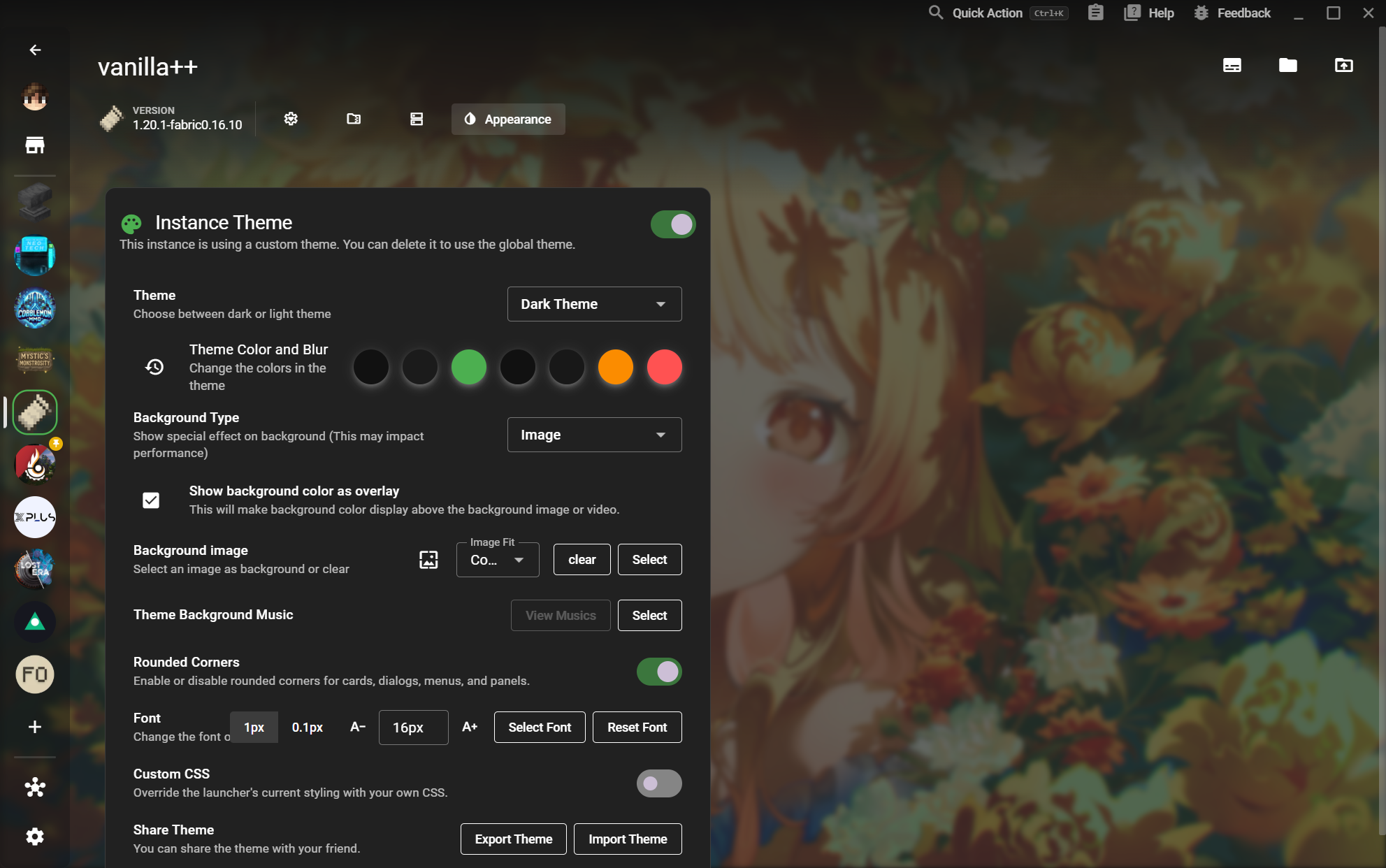Open the console log panel icon
1386x868 pixels.
click(x=1232, y=65)
